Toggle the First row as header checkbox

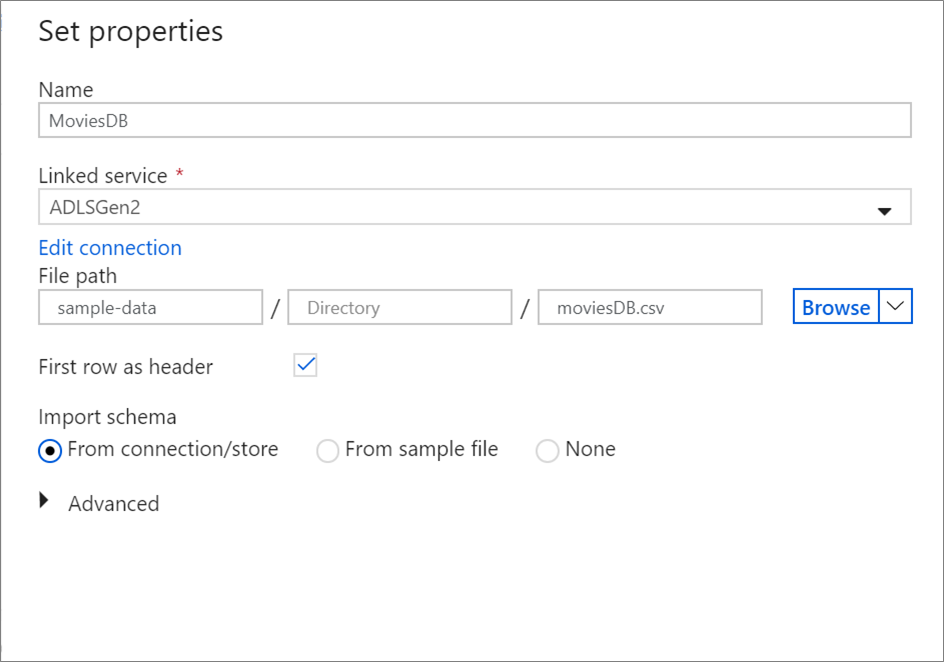point(305,366)
